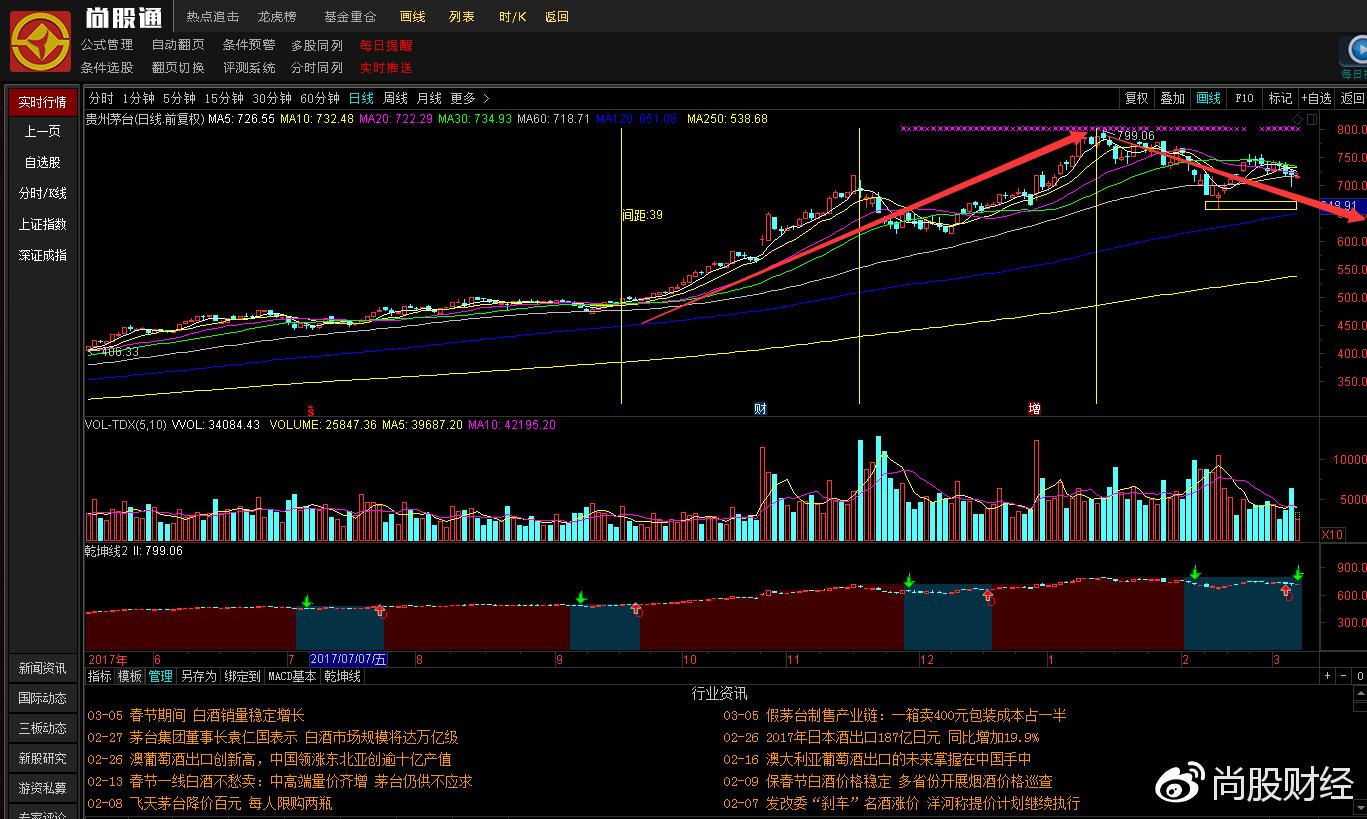Click the 增 marker on the chart axis
The image size is (1367, 819).
(x=1034, y=409)
